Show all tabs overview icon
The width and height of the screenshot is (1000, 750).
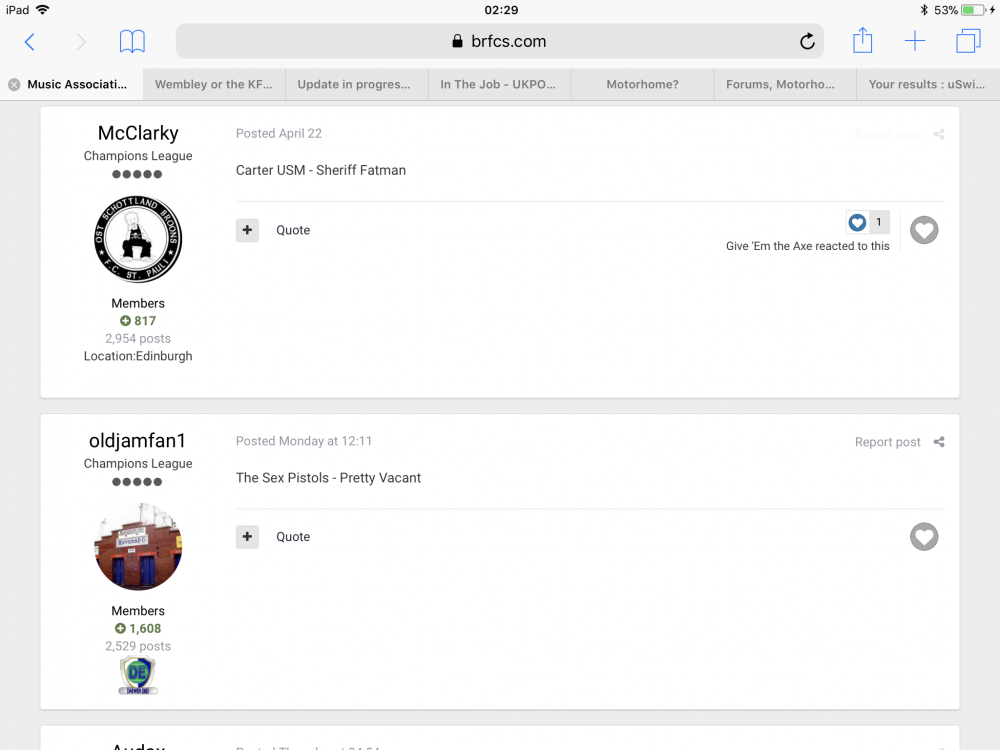968,41
